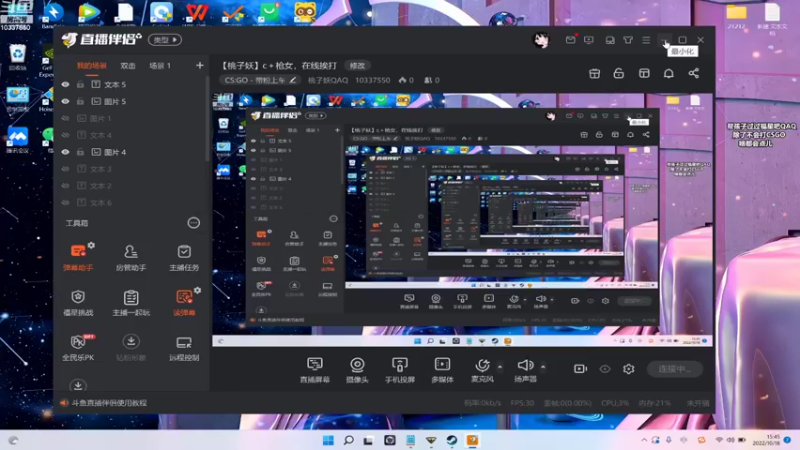Click the record video camera icon

pos(580,368)
